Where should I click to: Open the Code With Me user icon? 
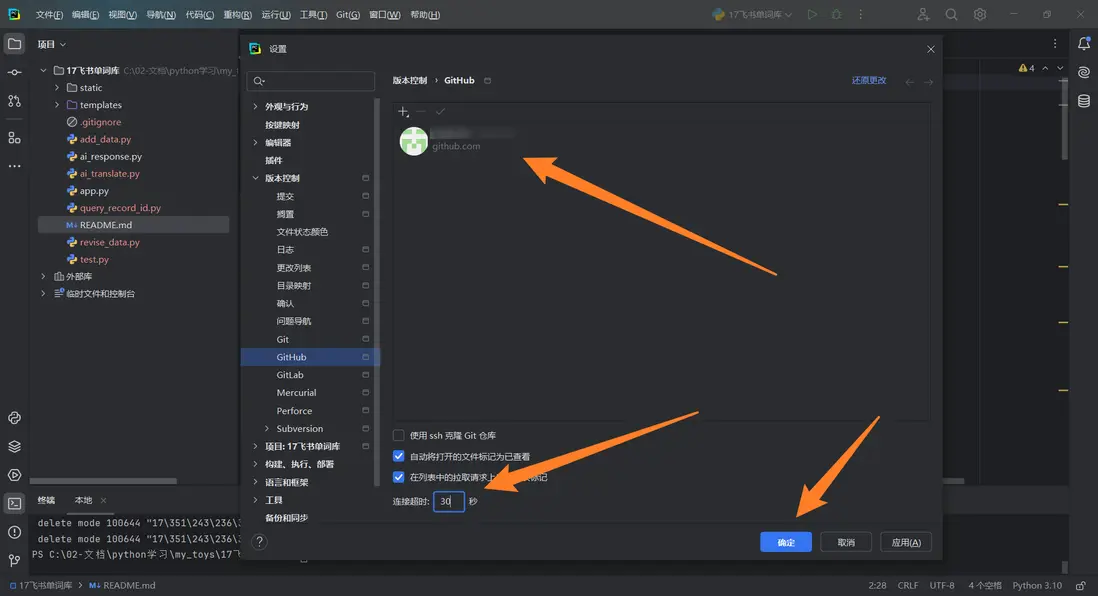tap(923, 14)
